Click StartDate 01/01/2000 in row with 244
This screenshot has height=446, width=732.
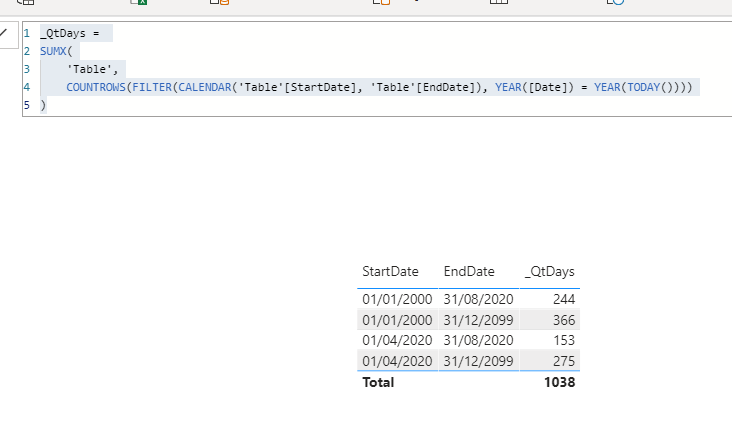point(397,299)
